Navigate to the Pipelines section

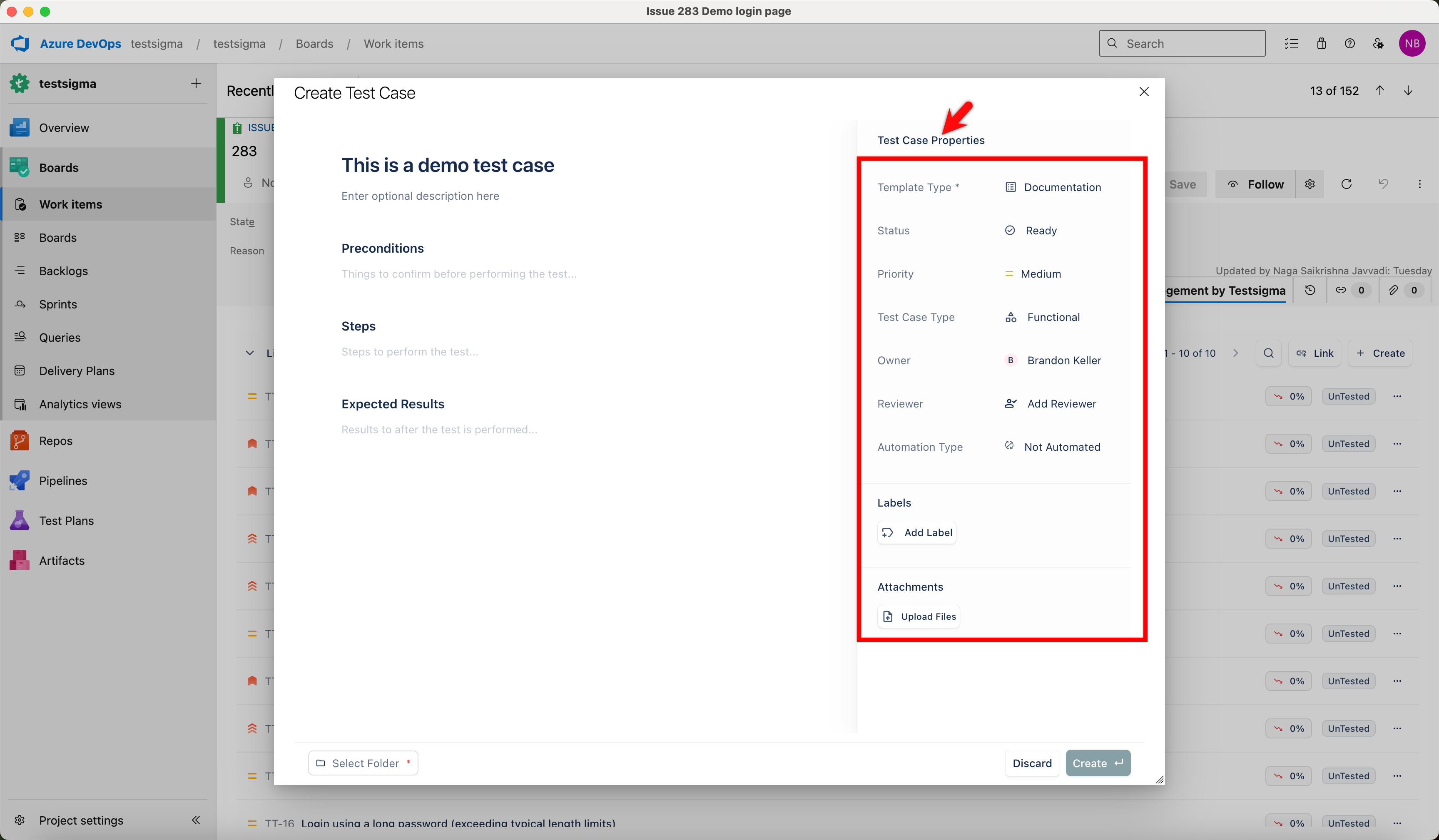point(63,480)
